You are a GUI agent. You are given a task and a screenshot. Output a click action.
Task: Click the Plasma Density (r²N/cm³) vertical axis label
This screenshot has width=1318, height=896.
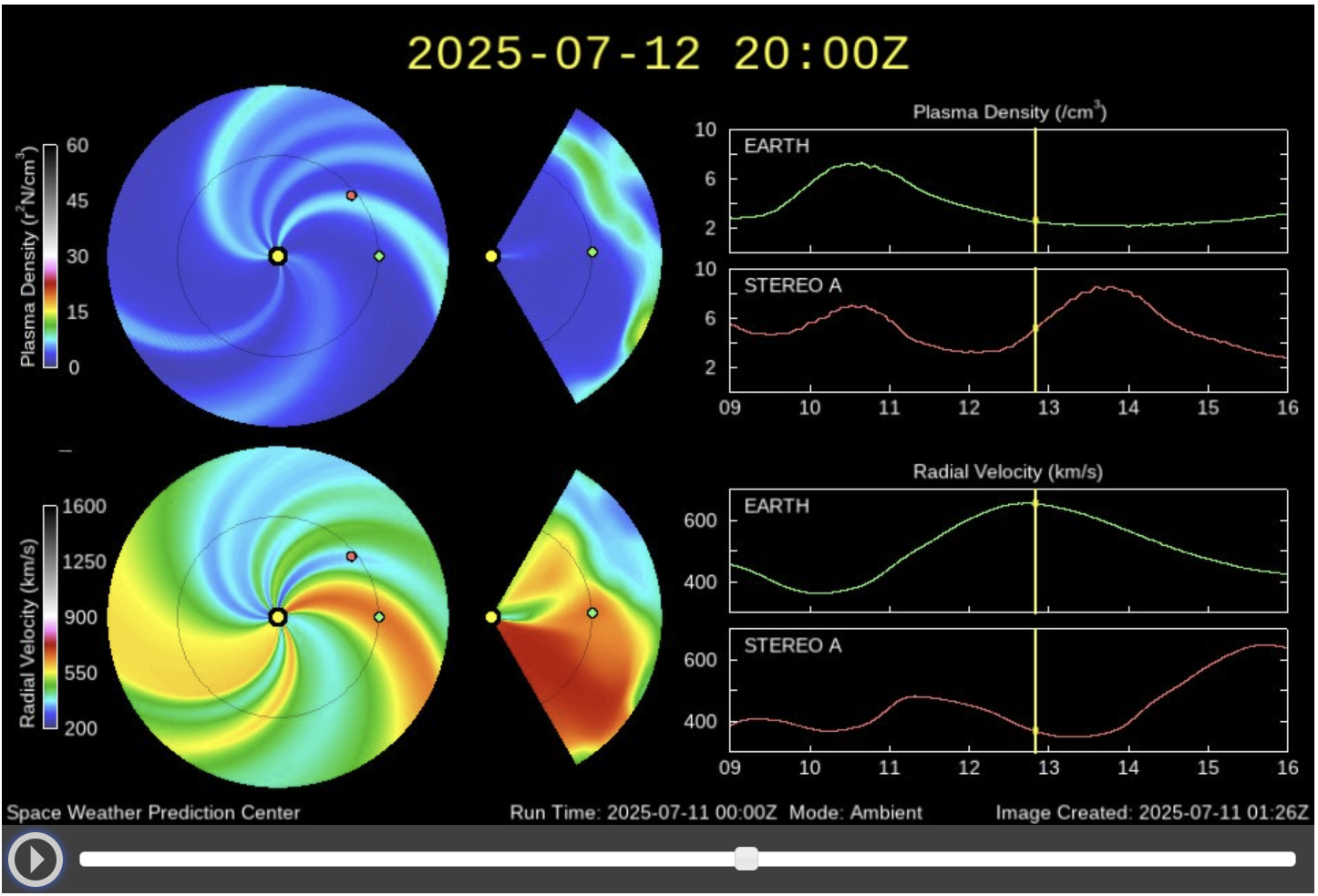coord(26,256)
